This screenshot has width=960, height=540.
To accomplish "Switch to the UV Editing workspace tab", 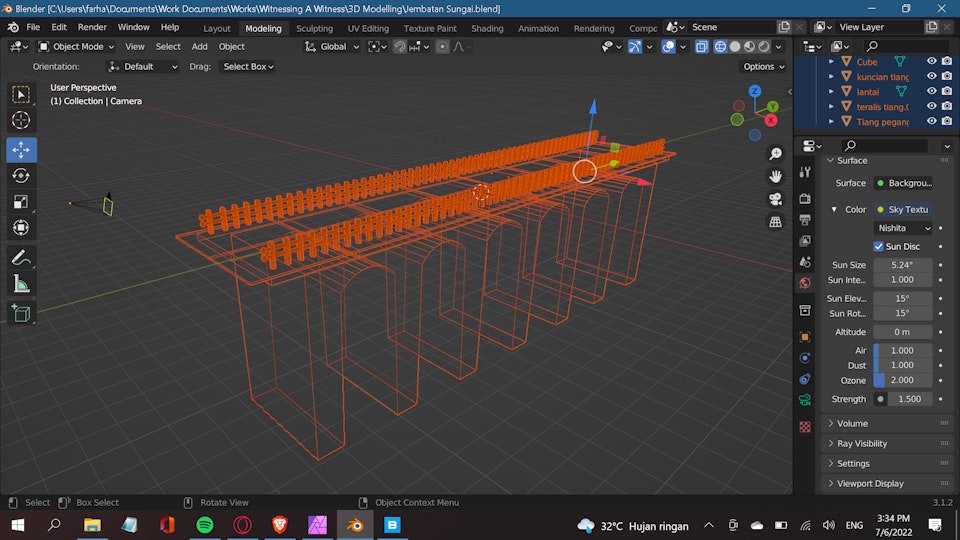I will (368, 28).
